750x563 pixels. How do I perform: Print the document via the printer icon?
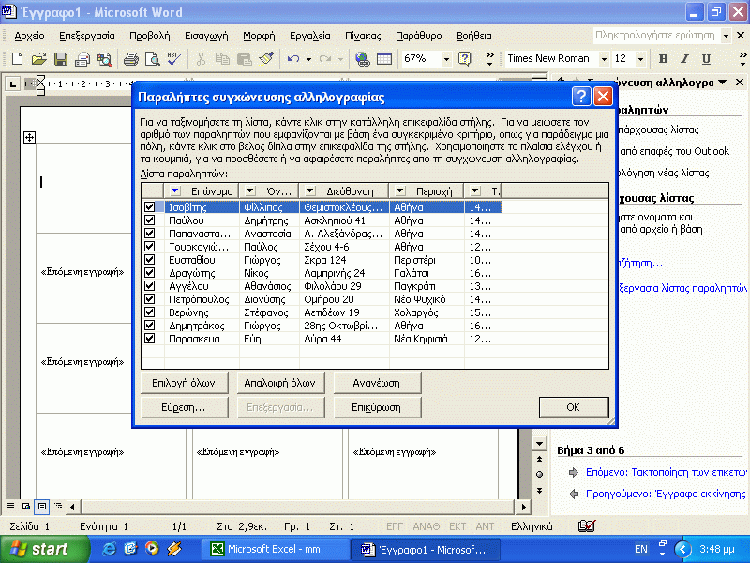(131, 59)
